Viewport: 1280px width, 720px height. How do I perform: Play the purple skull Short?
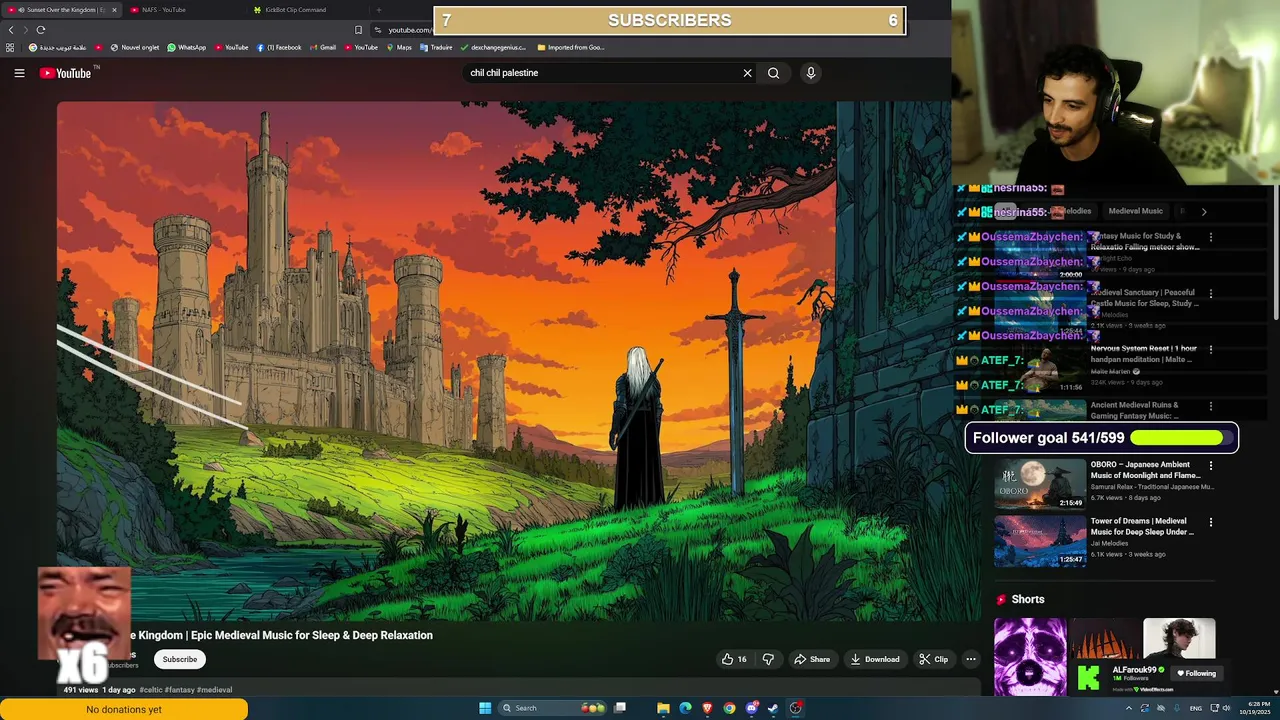coord(1030,656)
